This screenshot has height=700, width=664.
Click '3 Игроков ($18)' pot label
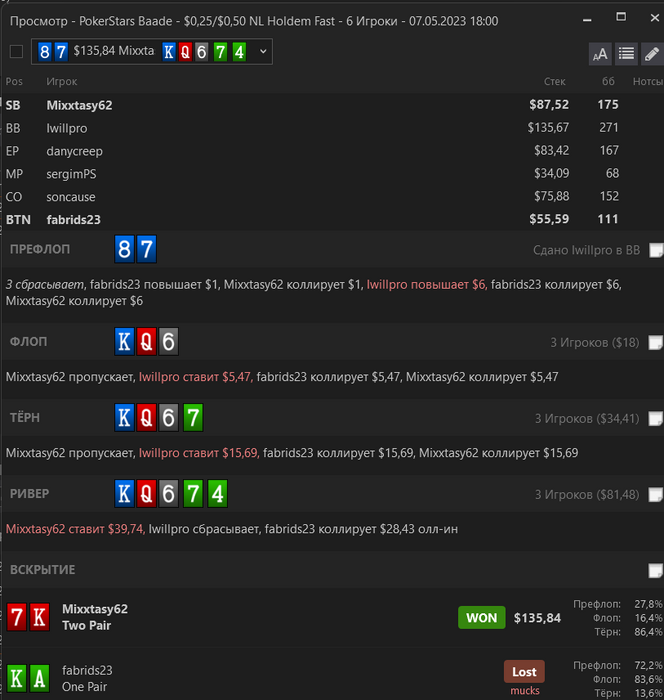pyautogui.click(x=594, y=342)
